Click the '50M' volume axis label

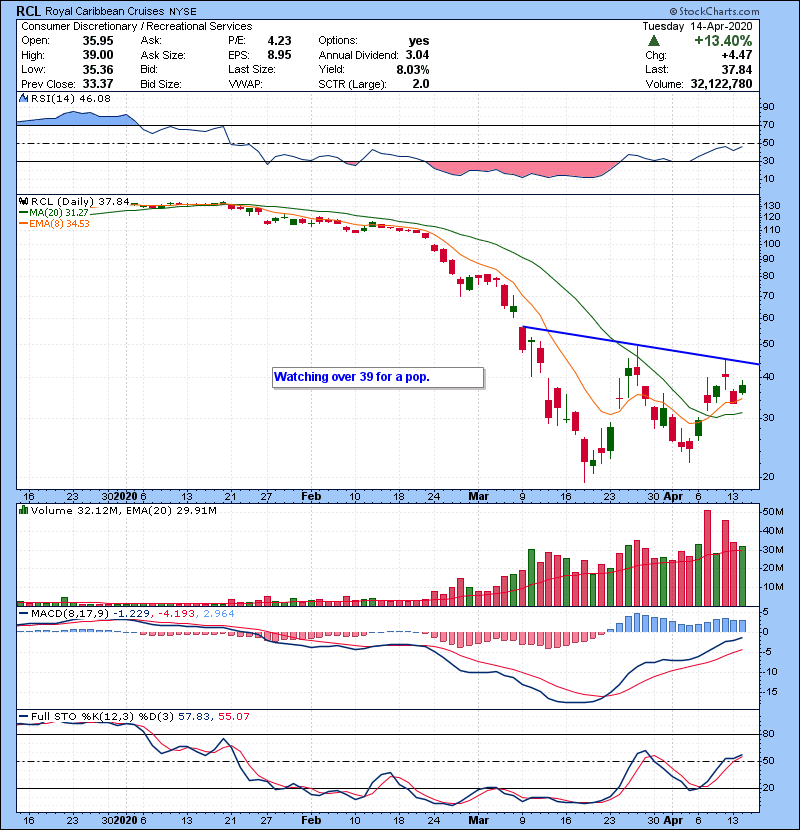click(x=772, y=512)
